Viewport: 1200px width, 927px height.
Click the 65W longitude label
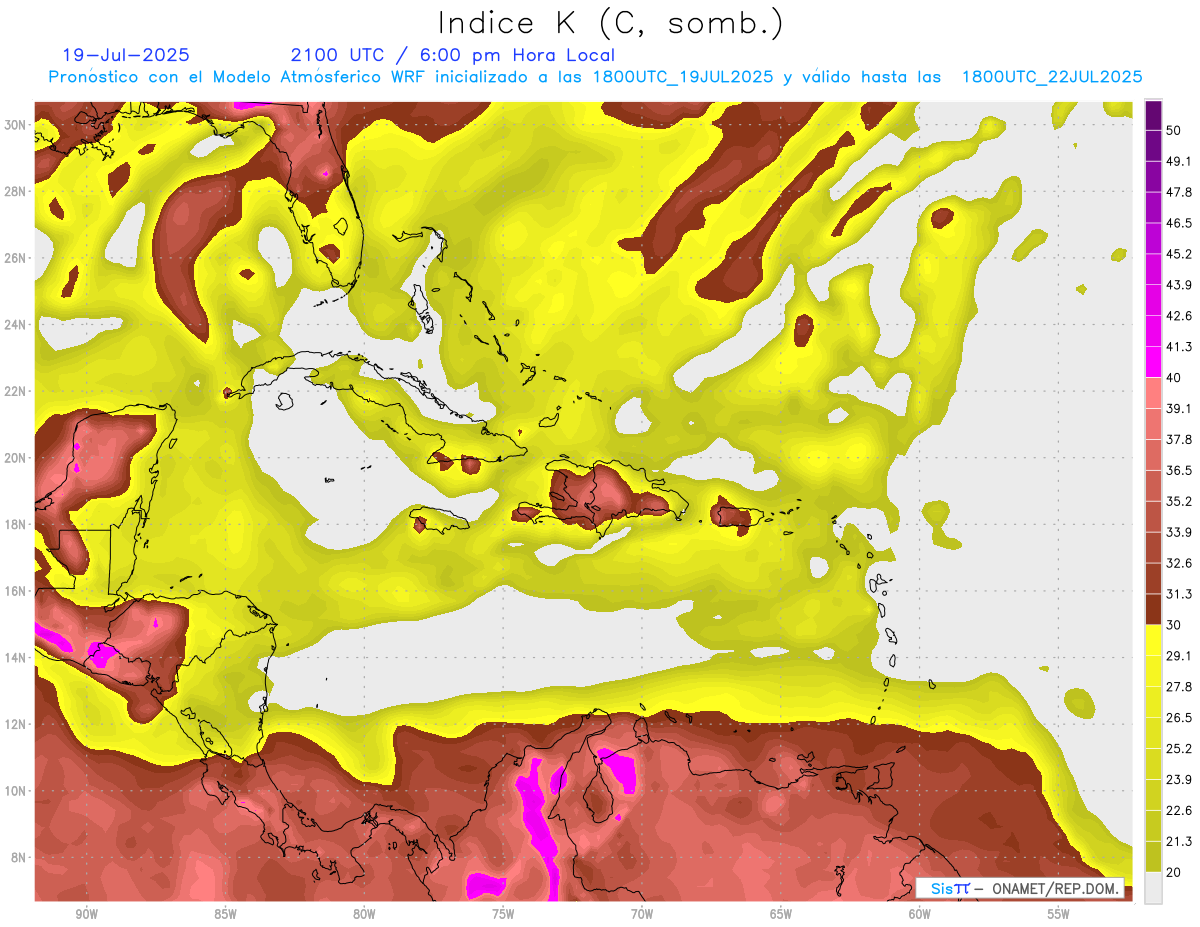click(781, 914)
